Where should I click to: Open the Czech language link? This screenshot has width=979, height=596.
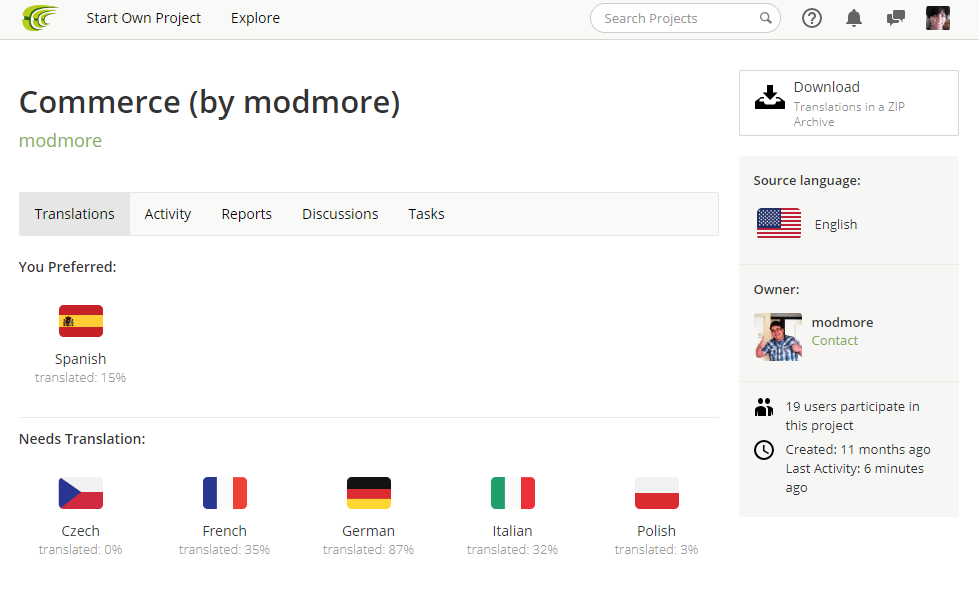click(x=81, y=531)
